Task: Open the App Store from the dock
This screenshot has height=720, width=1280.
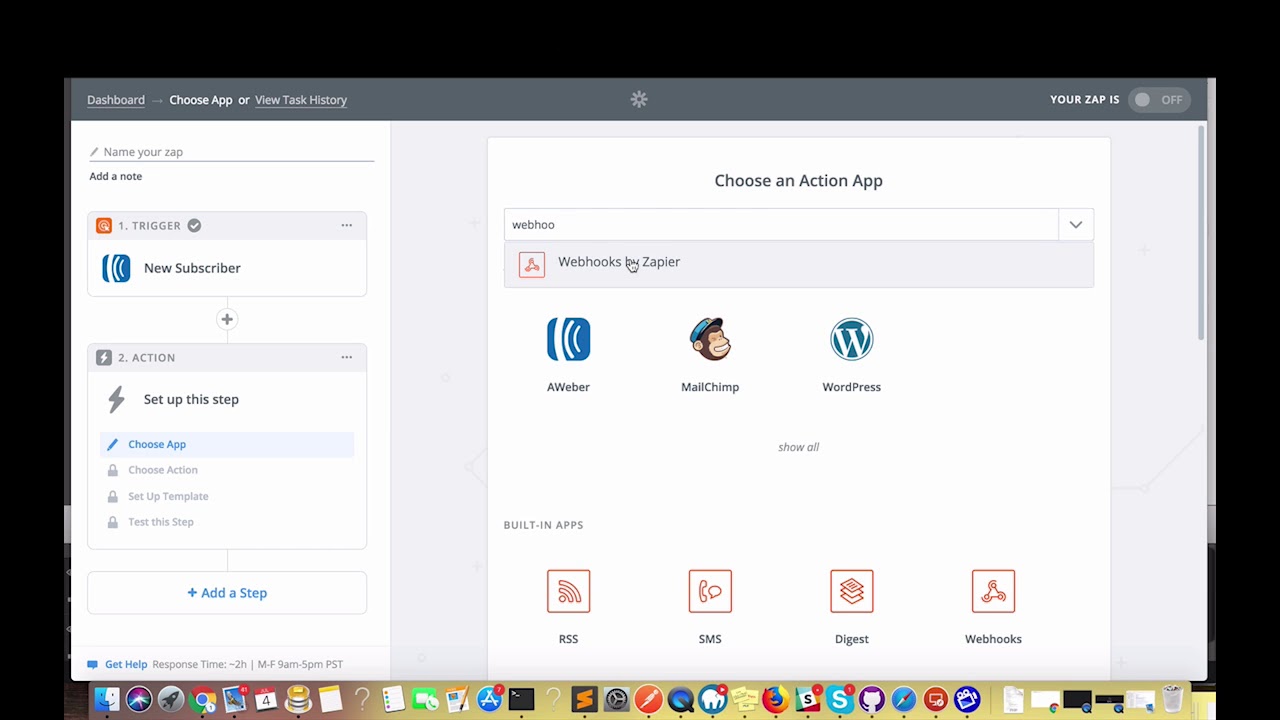Action: click(489, 700)
